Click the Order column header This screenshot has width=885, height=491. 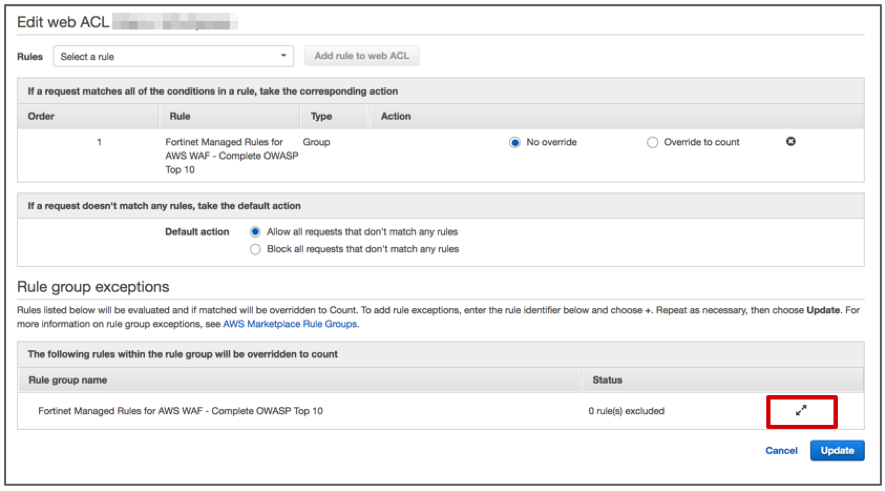click(41, 116)
